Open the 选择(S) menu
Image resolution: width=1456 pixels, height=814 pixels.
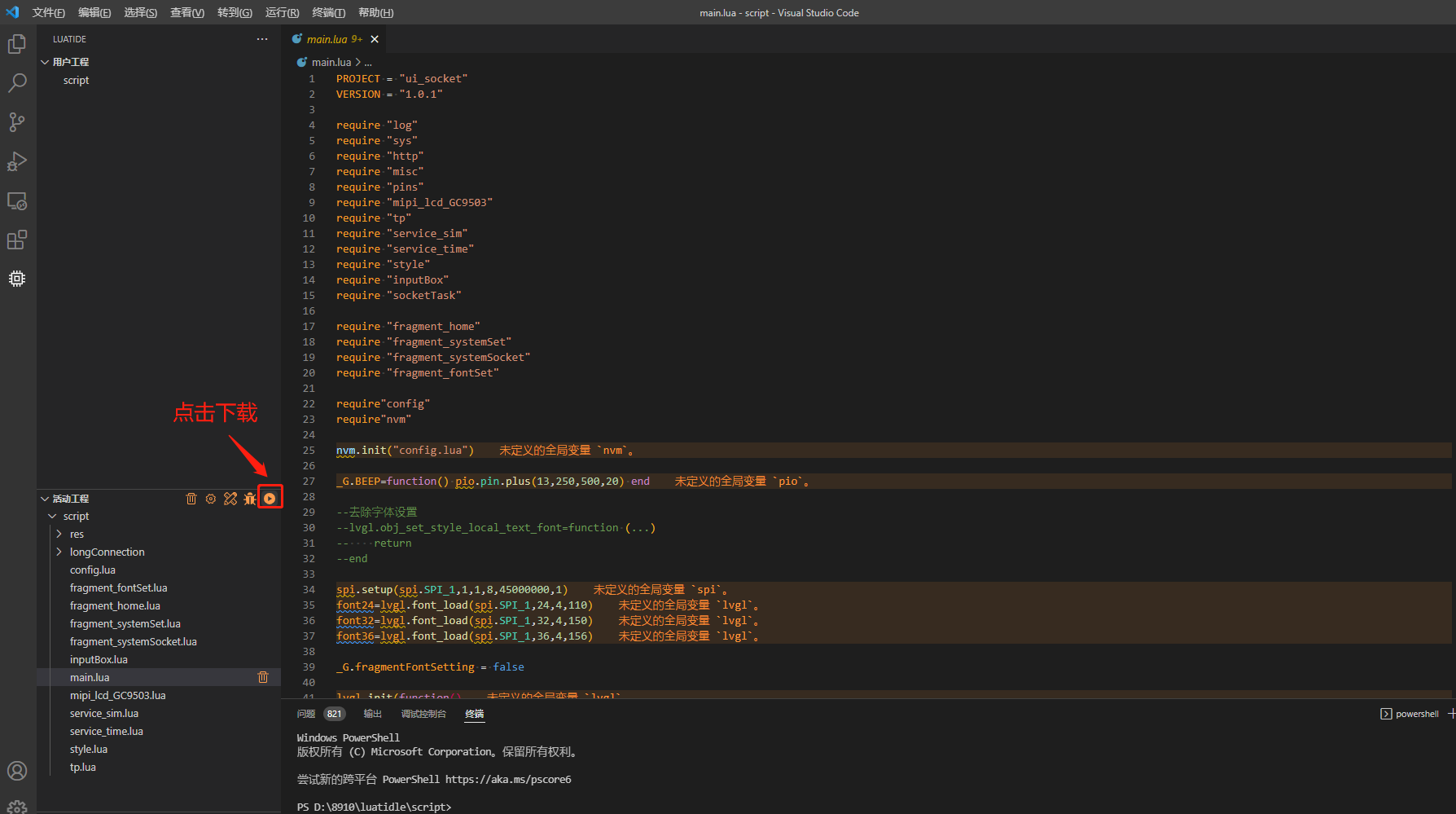(x=141, y=12)
